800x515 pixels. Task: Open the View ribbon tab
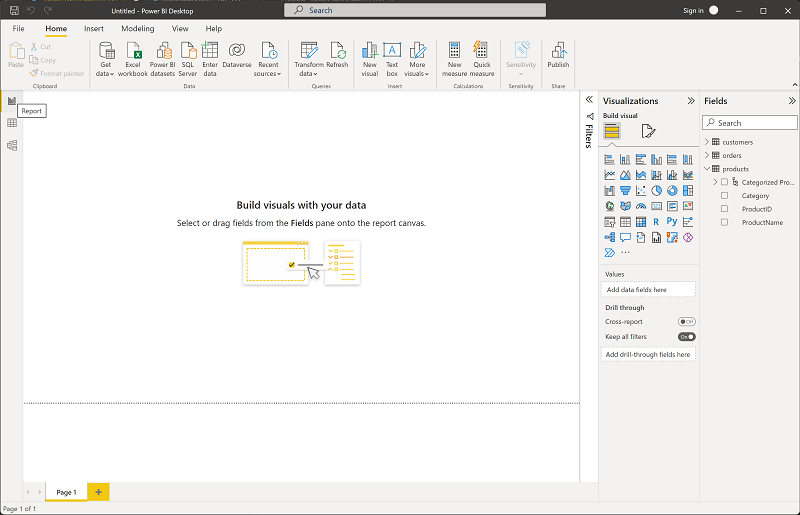click(x=180, y=29)
